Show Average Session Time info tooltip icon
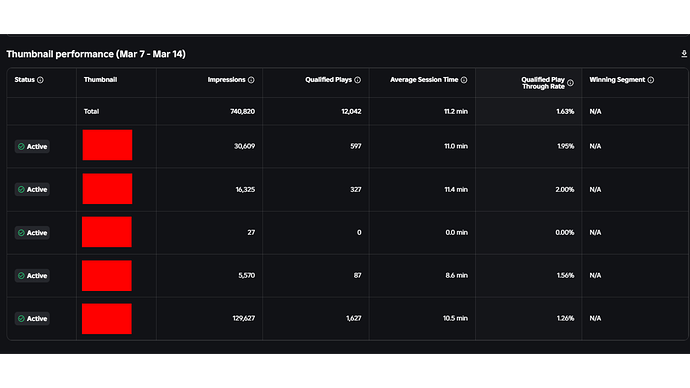690x388 pixels. point(464,80)
